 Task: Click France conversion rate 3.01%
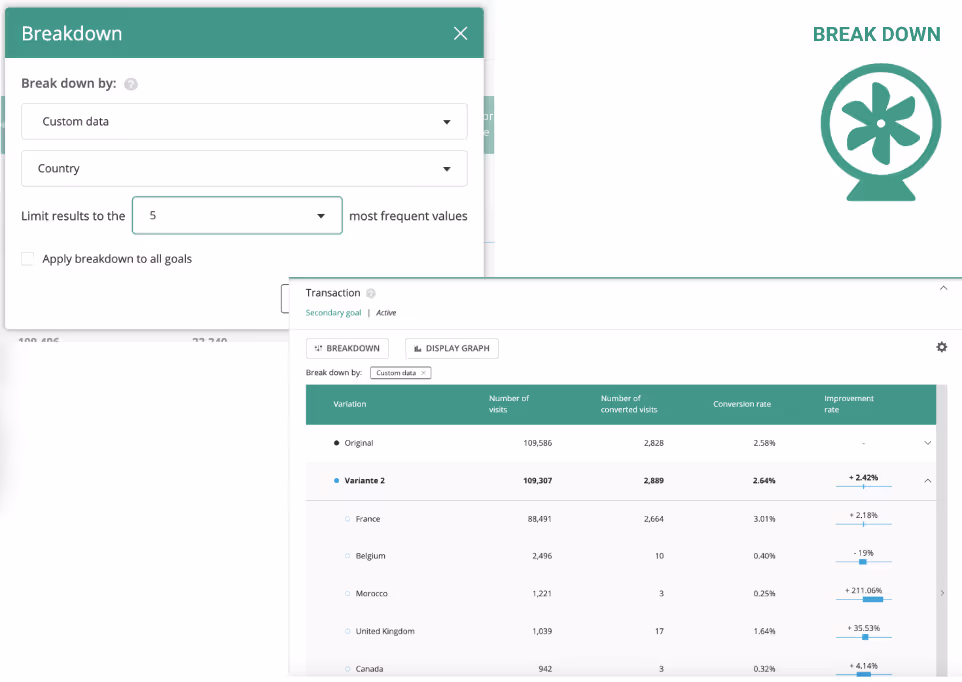pyautogui.click(x=764, y=519)
